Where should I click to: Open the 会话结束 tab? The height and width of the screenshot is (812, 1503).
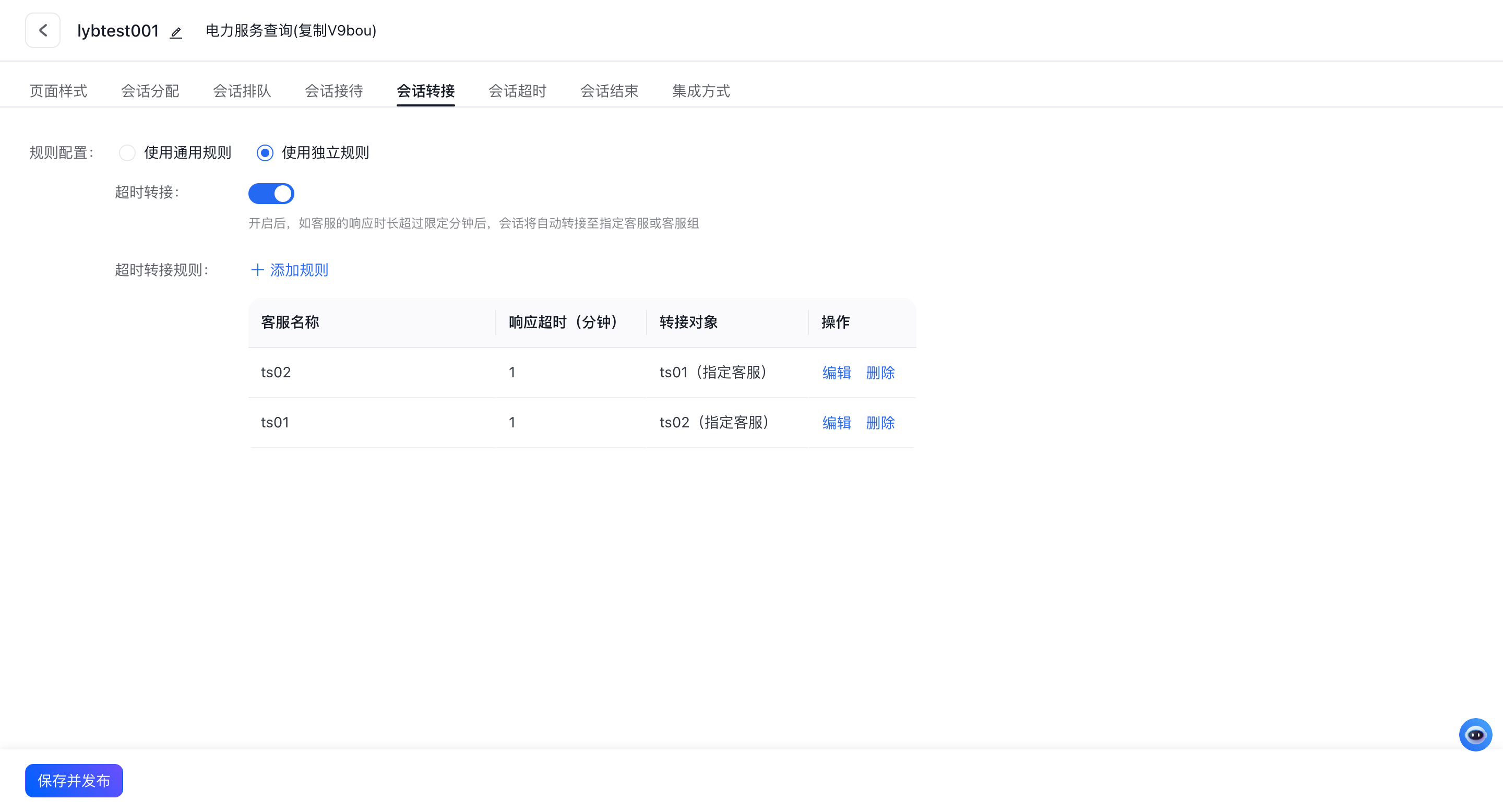(x=609, y=90)
